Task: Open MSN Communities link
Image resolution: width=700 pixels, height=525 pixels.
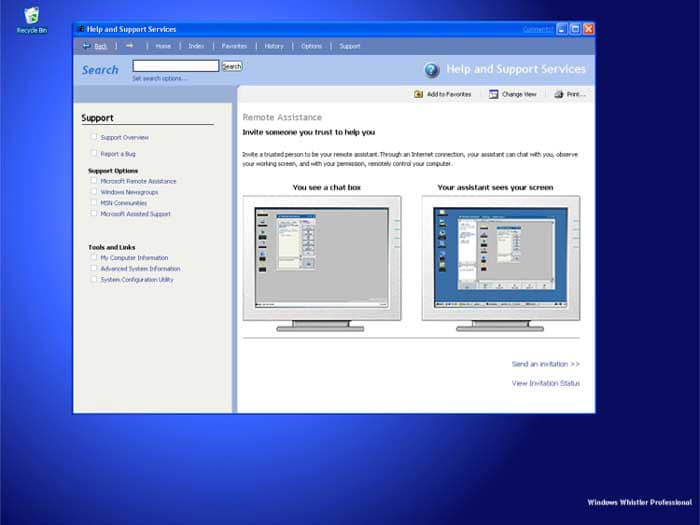Action: [x=124, y=203]
